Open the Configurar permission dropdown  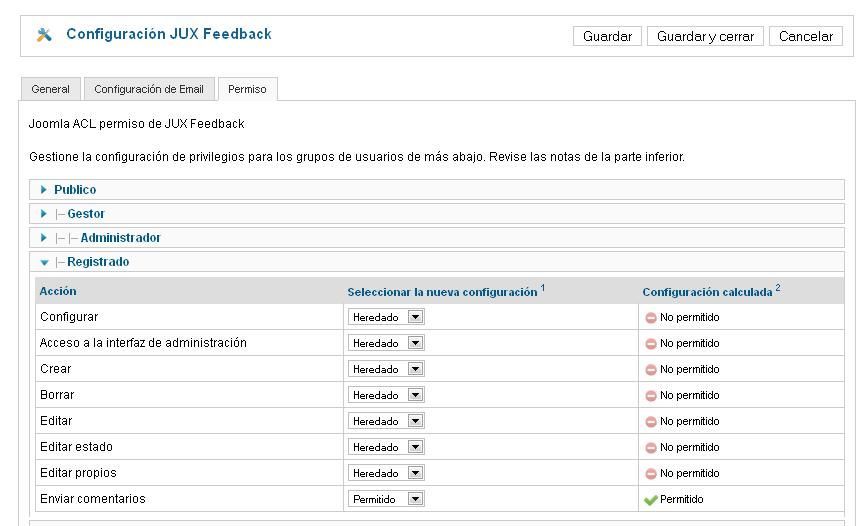pos(386,317)
